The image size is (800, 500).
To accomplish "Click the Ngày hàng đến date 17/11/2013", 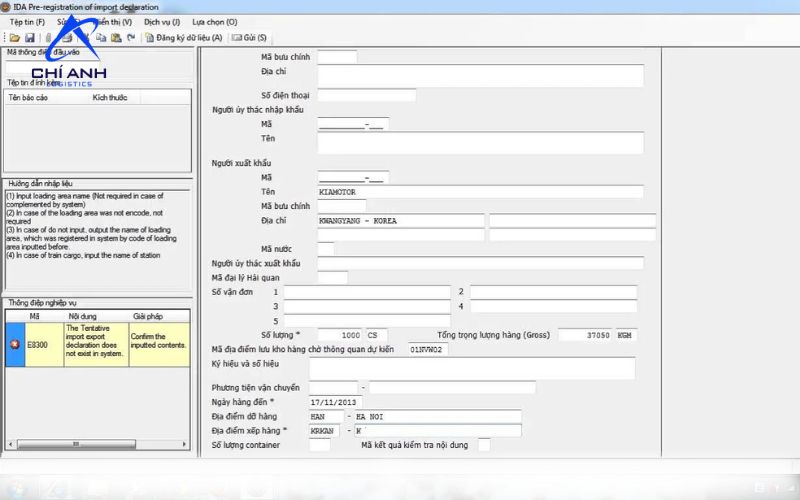I will 336,402.
